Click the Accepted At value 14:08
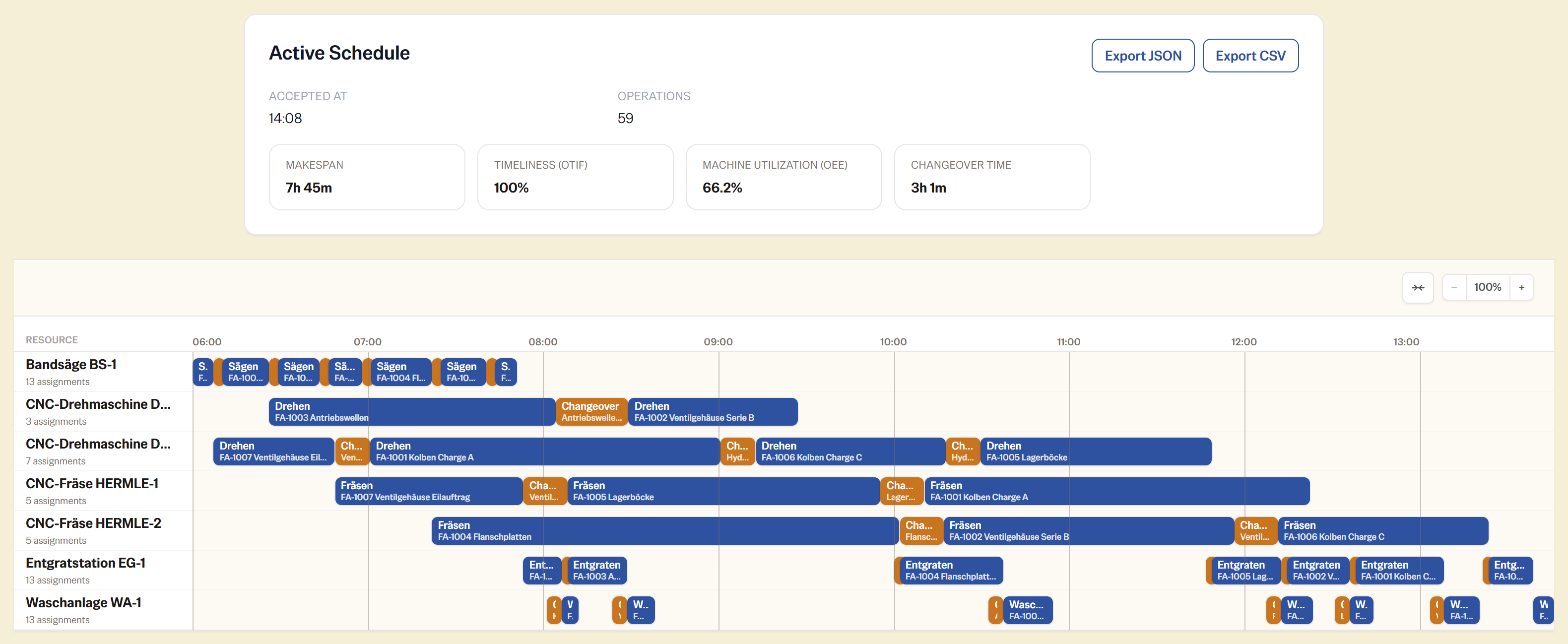Screen dimensions: 1568x644 [285, 118]
